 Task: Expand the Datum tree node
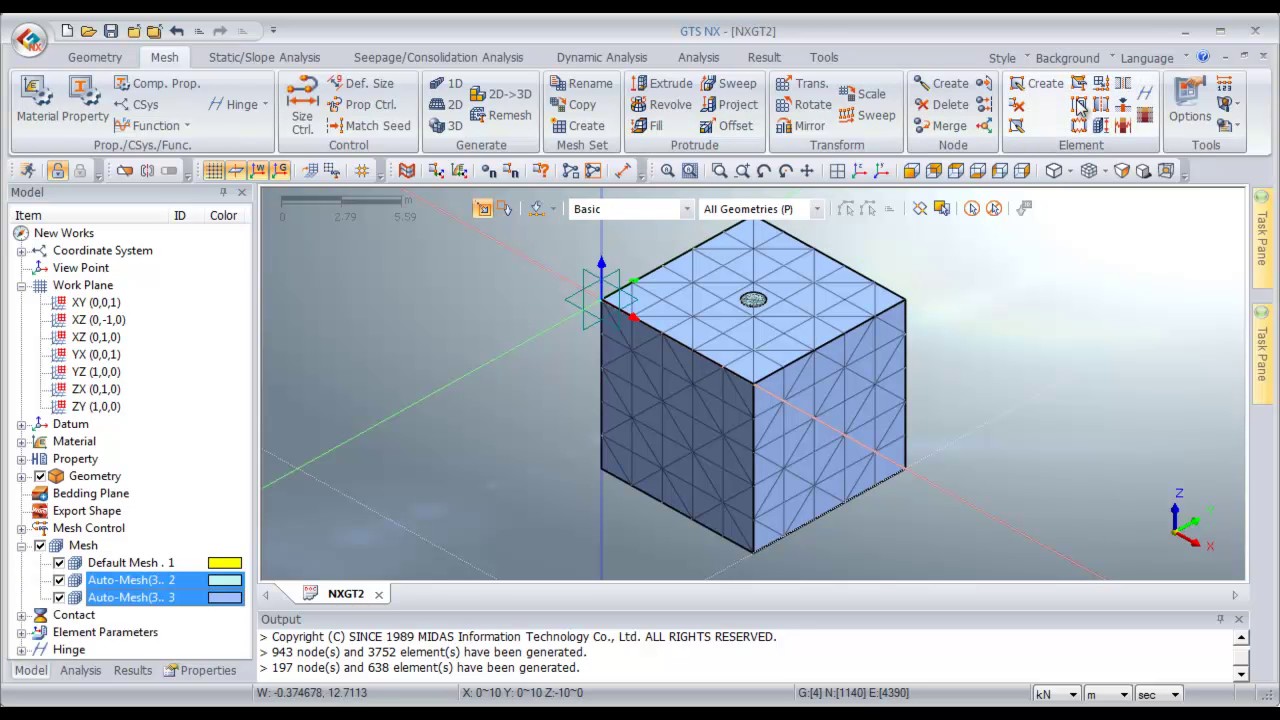click(21, 424)
